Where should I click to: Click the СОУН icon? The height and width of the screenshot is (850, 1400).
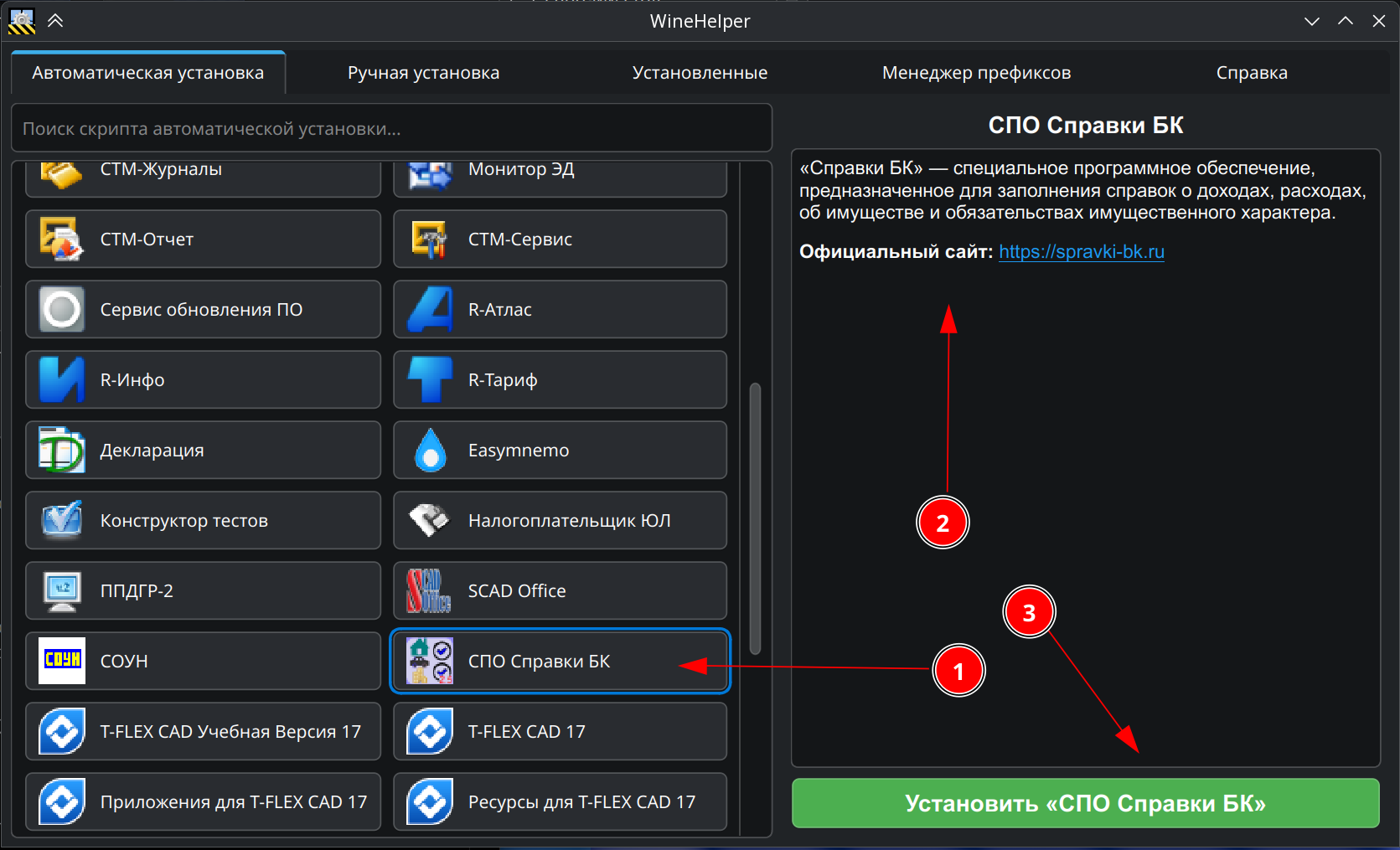point(62,661)
